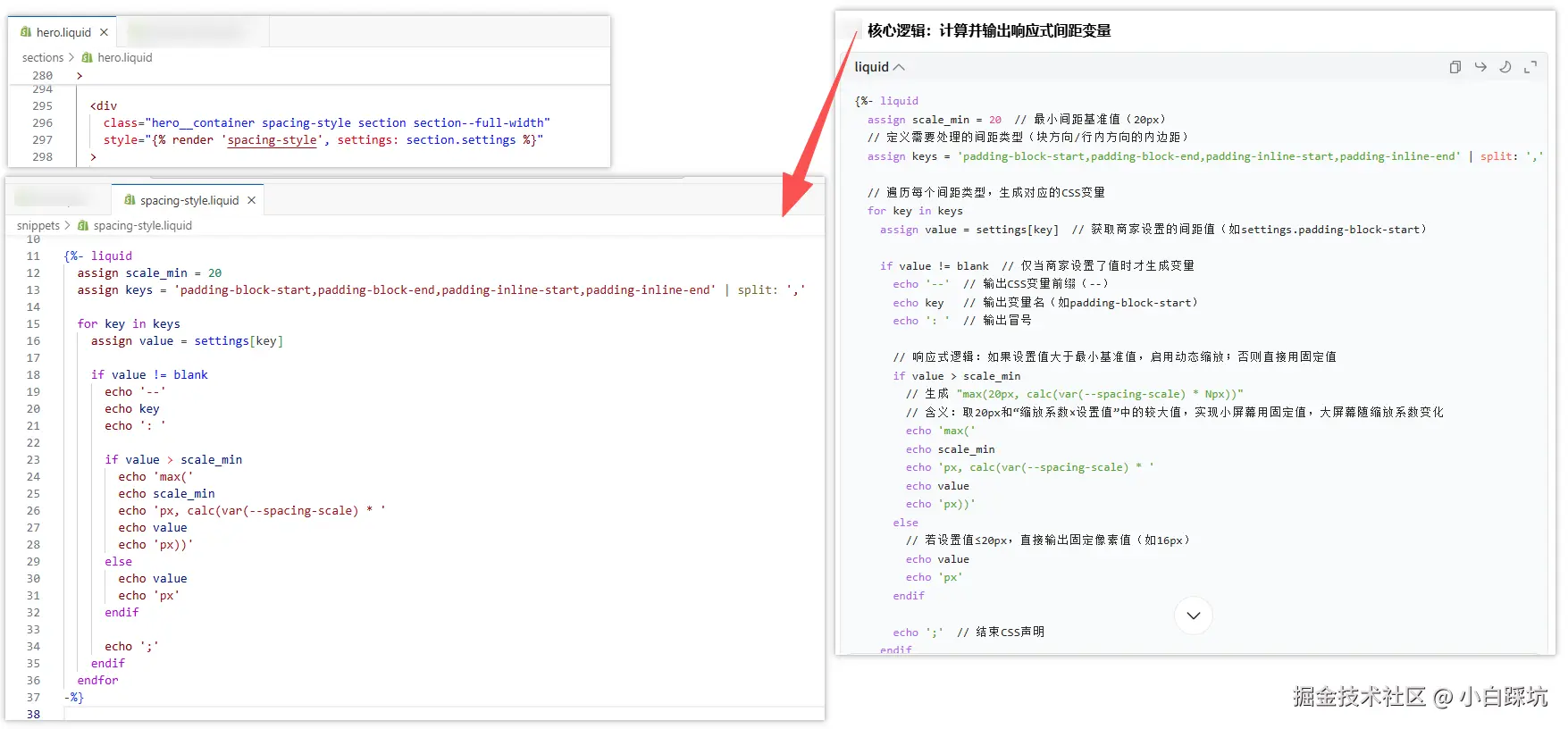Click line number 23 in spacing-style editor

33,459
